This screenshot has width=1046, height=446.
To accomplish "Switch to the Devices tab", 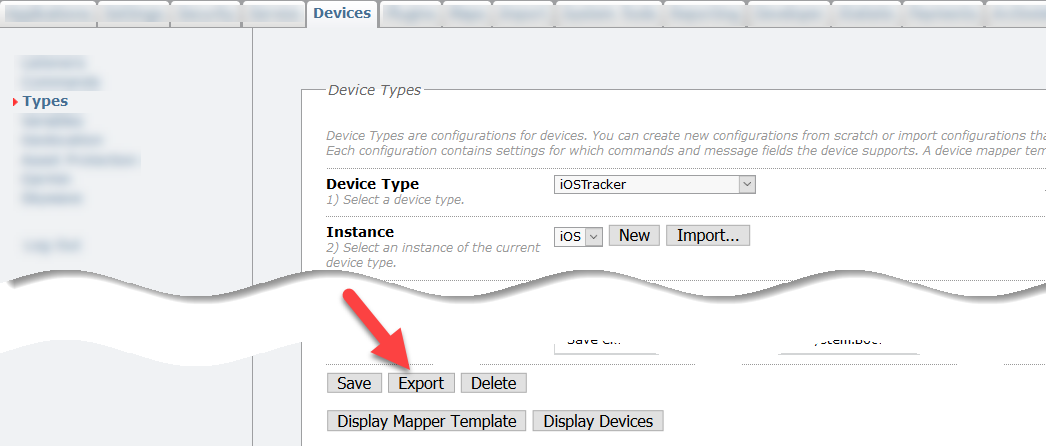I will click(342, 13).
